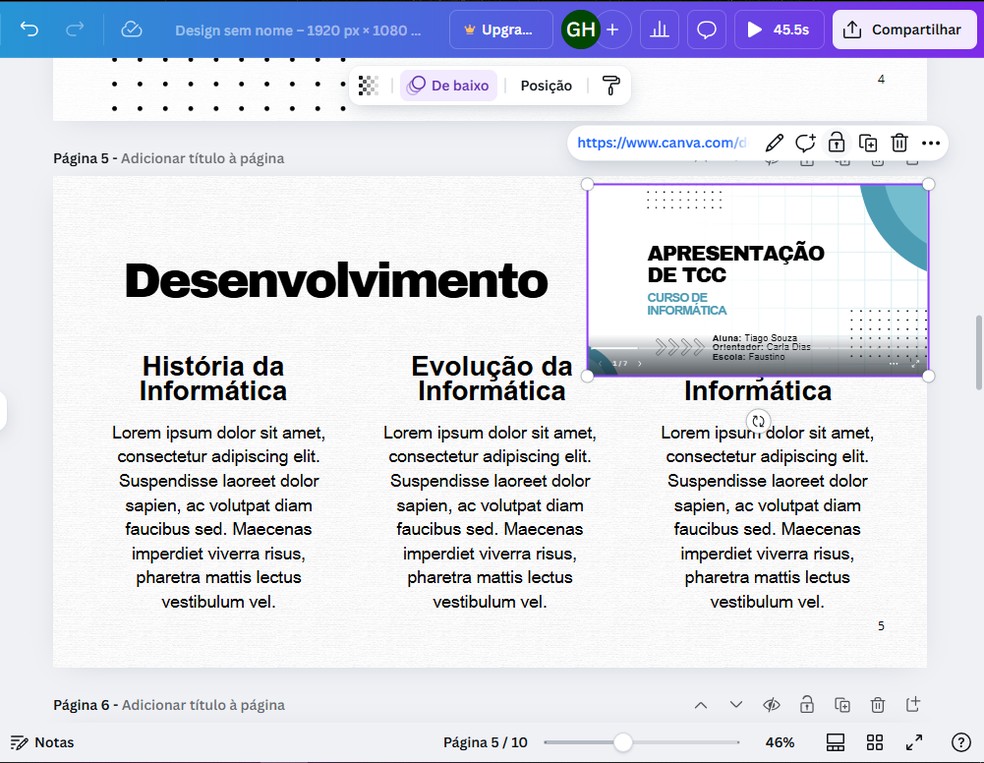Screen dimensions: 984x763
Task: Click the 'Compartilhar' button
Action: click(x=903, y=29)
